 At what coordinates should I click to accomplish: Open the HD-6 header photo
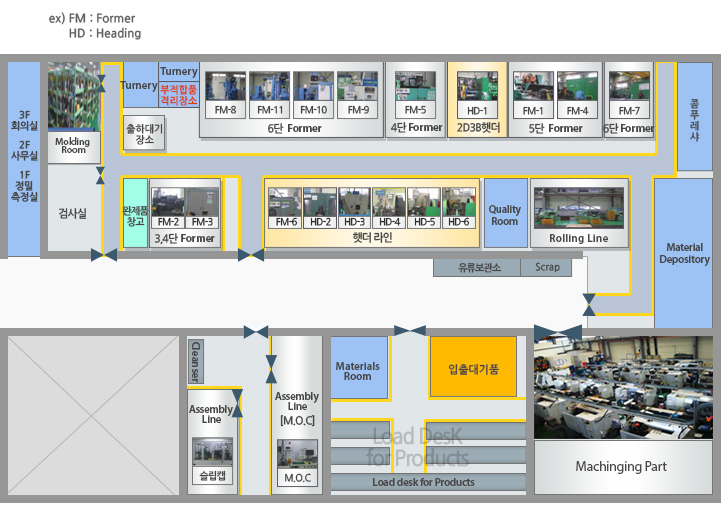(x=459, y=202)
